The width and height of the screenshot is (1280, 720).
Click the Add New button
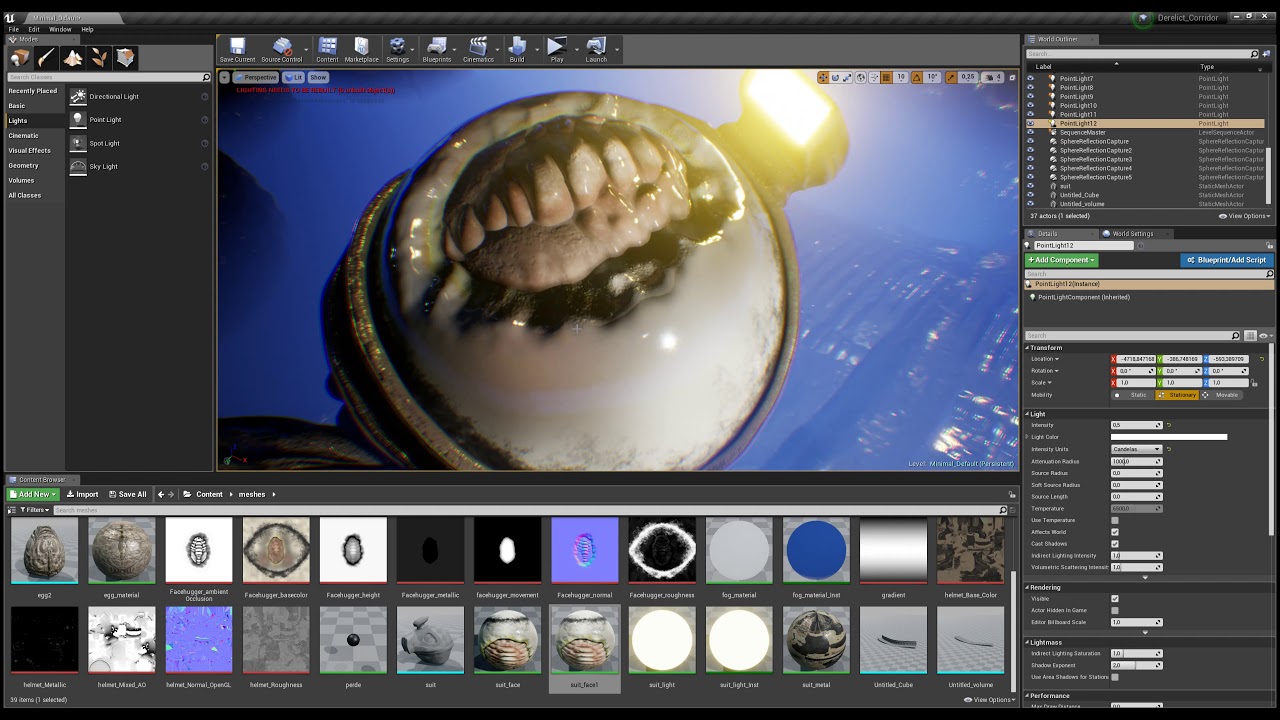(x=34, y=494)
